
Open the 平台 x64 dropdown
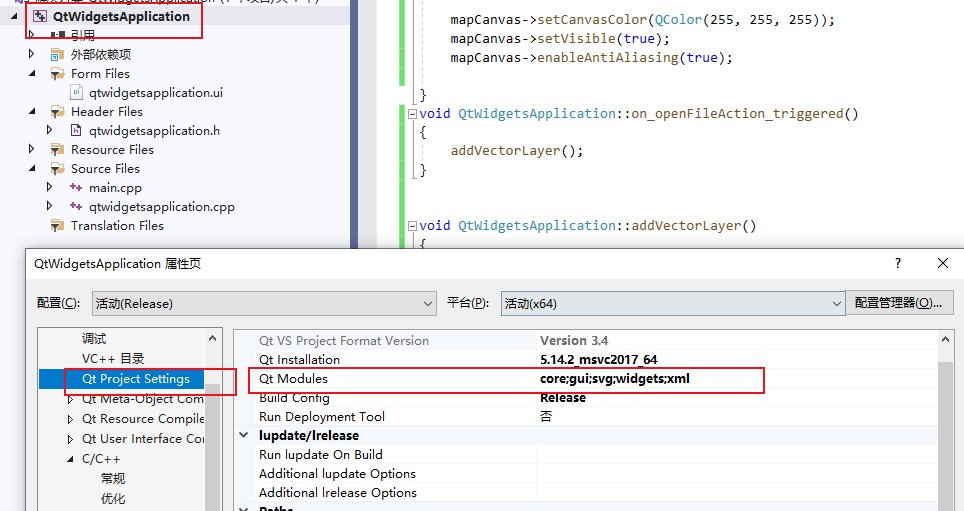673,304
